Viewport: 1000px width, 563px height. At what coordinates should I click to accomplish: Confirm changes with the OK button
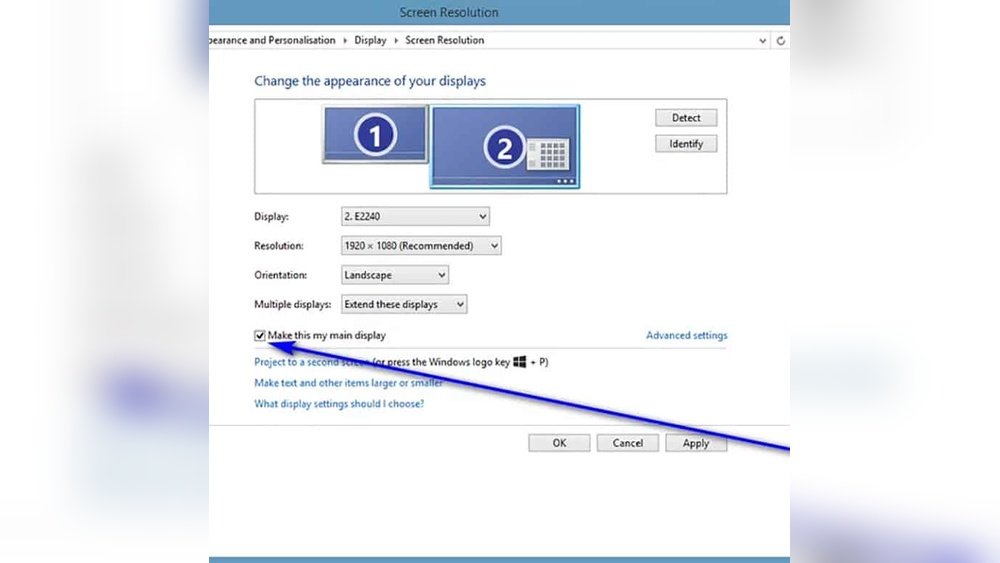559,443
